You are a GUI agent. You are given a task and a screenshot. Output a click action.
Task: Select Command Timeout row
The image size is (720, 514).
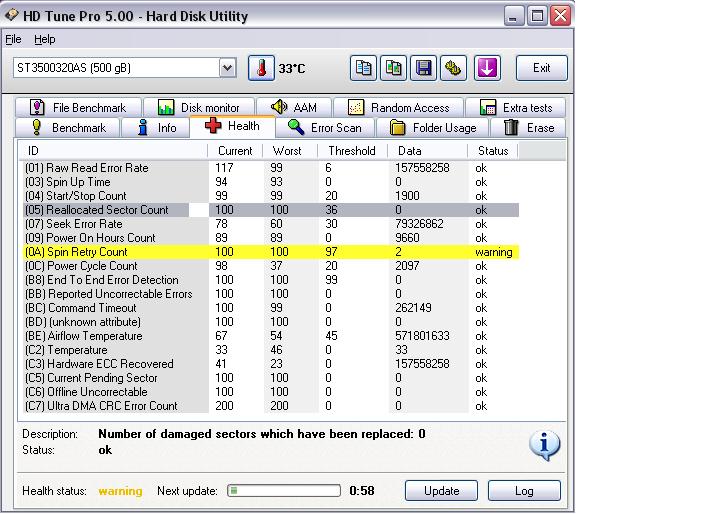click(271, 308)
